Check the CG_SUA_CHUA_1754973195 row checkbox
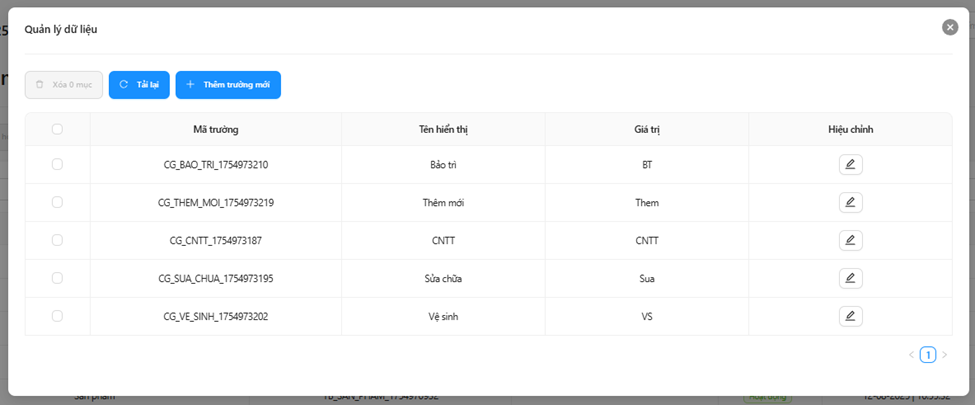The width and height of the screenshot is (975, 405). pyautogui.click(x=57, y=279)
